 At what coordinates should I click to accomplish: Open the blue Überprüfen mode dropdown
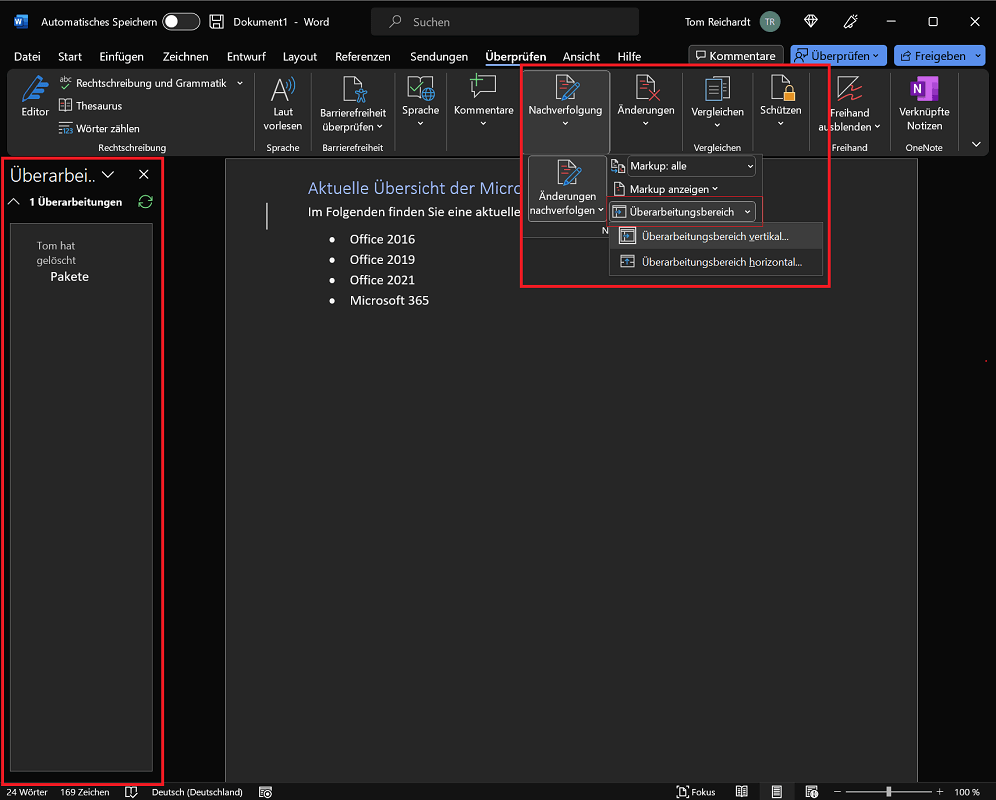click(838, 56)
